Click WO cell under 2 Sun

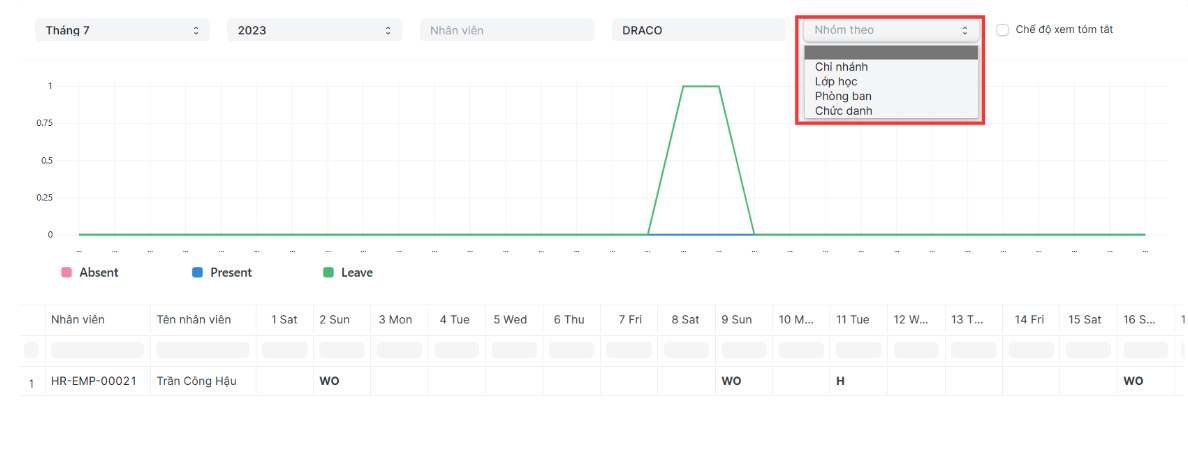pyautogui.click(x=342, y=381)
